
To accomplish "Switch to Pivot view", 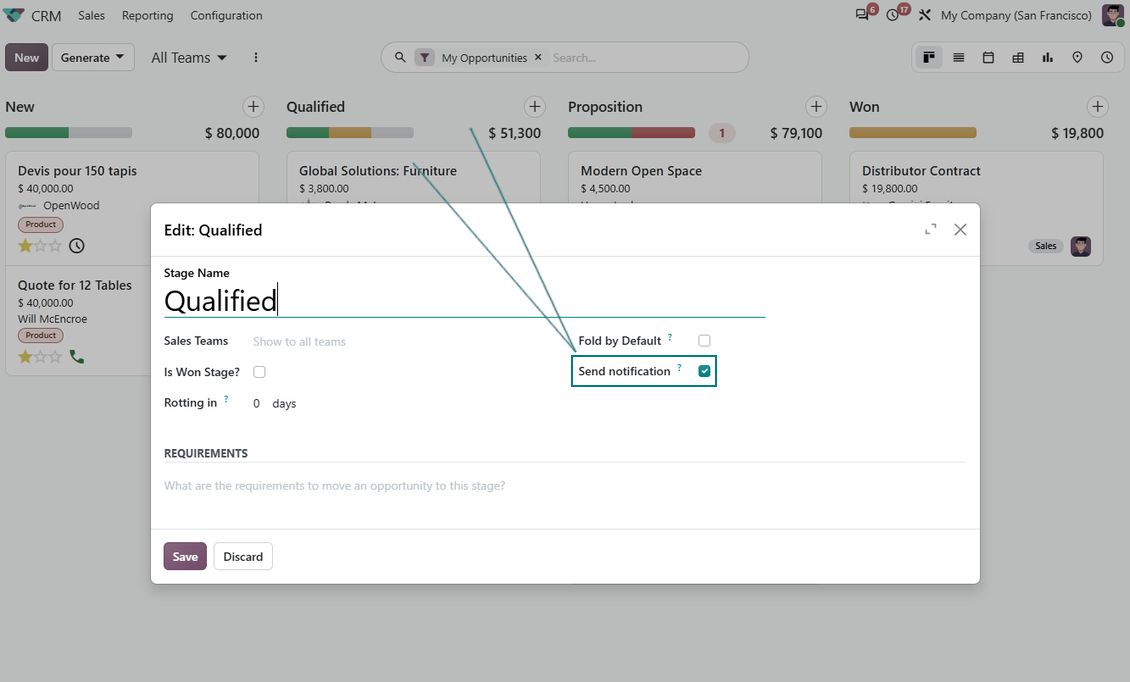I will pyautogui.click(x=1018, y=58).
